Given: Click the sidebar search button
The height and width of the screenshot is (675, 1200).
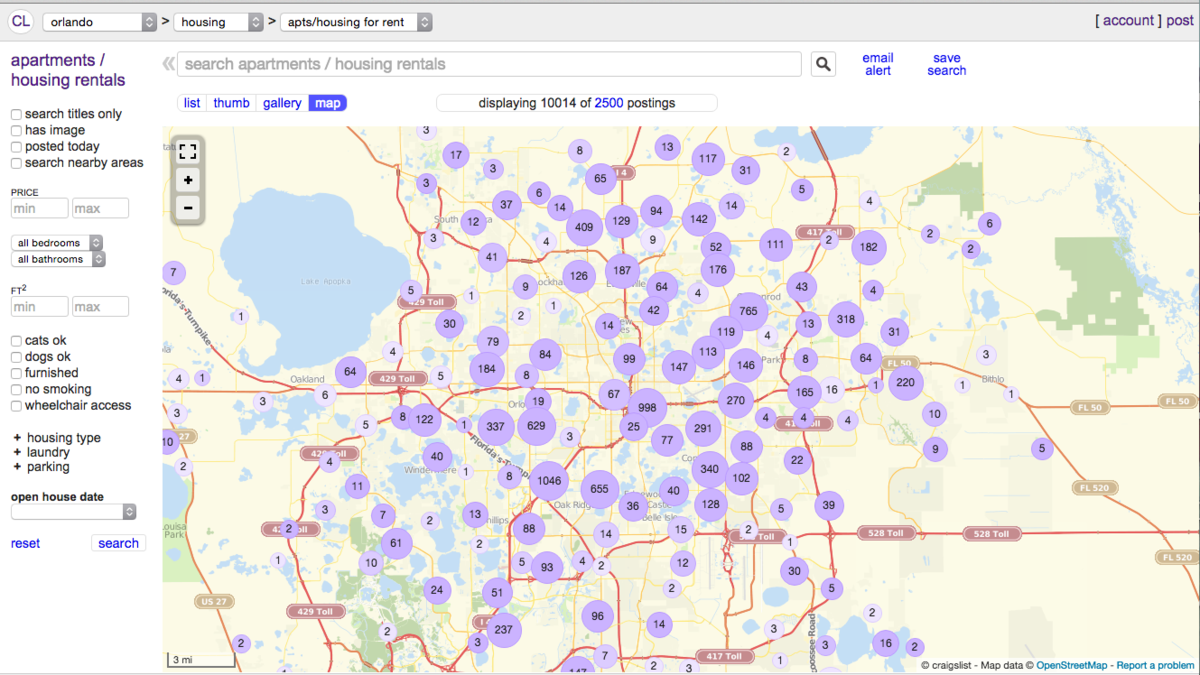Looking at the screenshot, I should [118, 543].
